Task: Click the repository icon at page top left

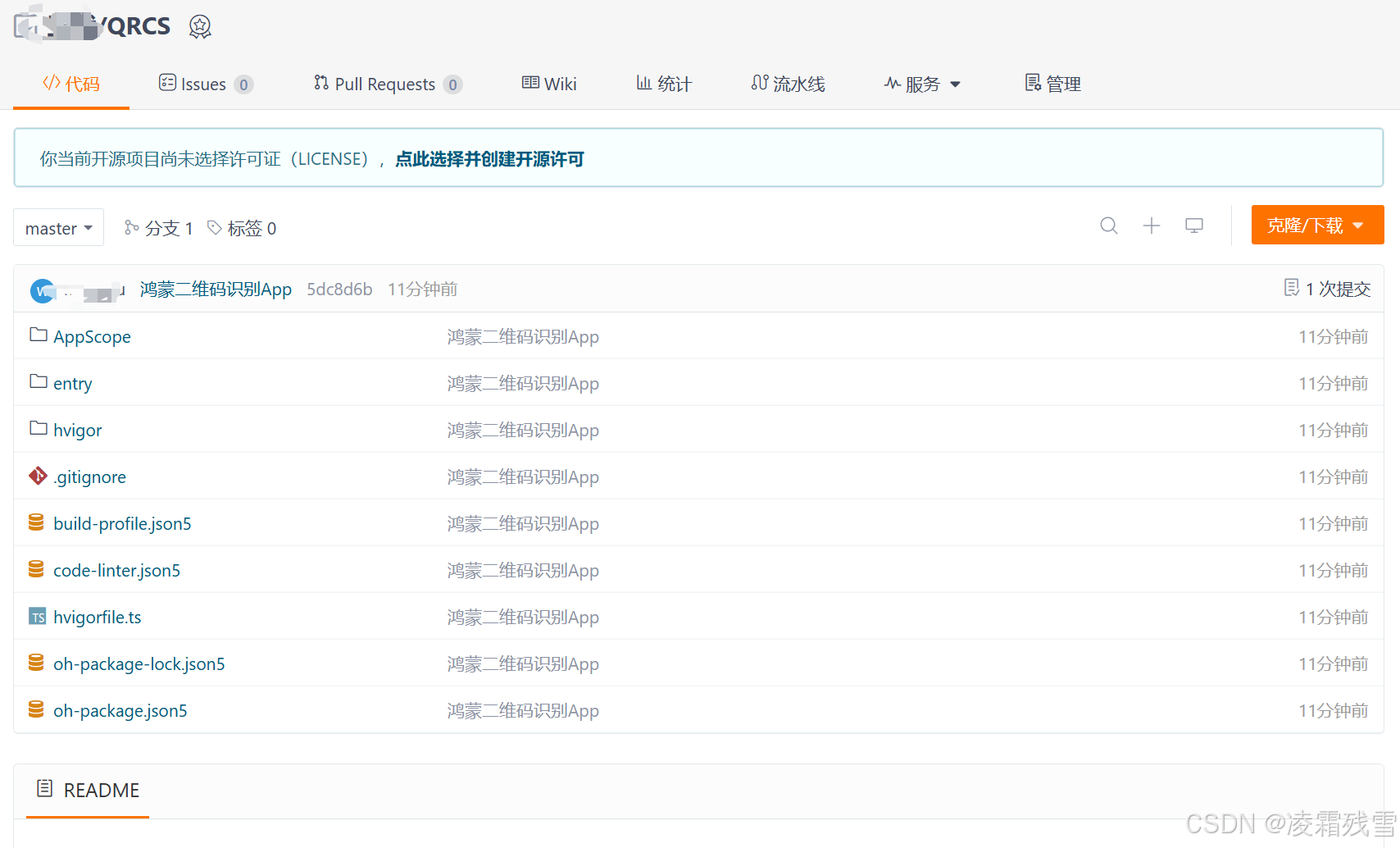Action: [x=25, y=26]
